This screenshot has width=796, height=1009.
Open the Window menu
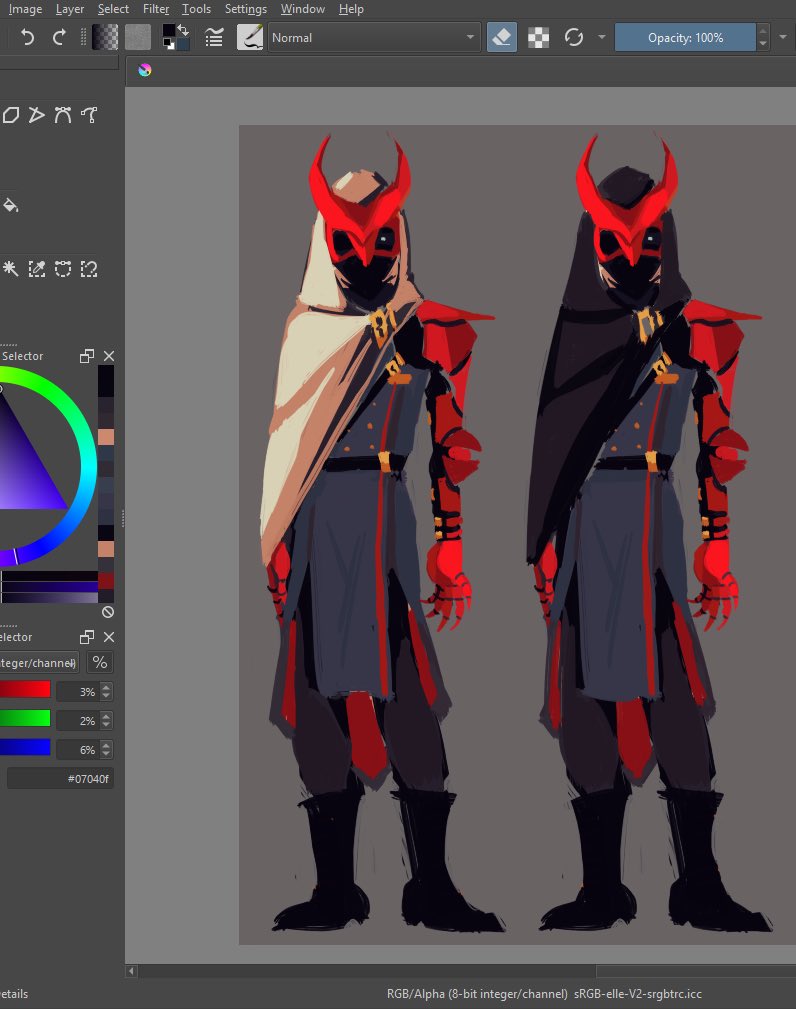tap(302, 9)
